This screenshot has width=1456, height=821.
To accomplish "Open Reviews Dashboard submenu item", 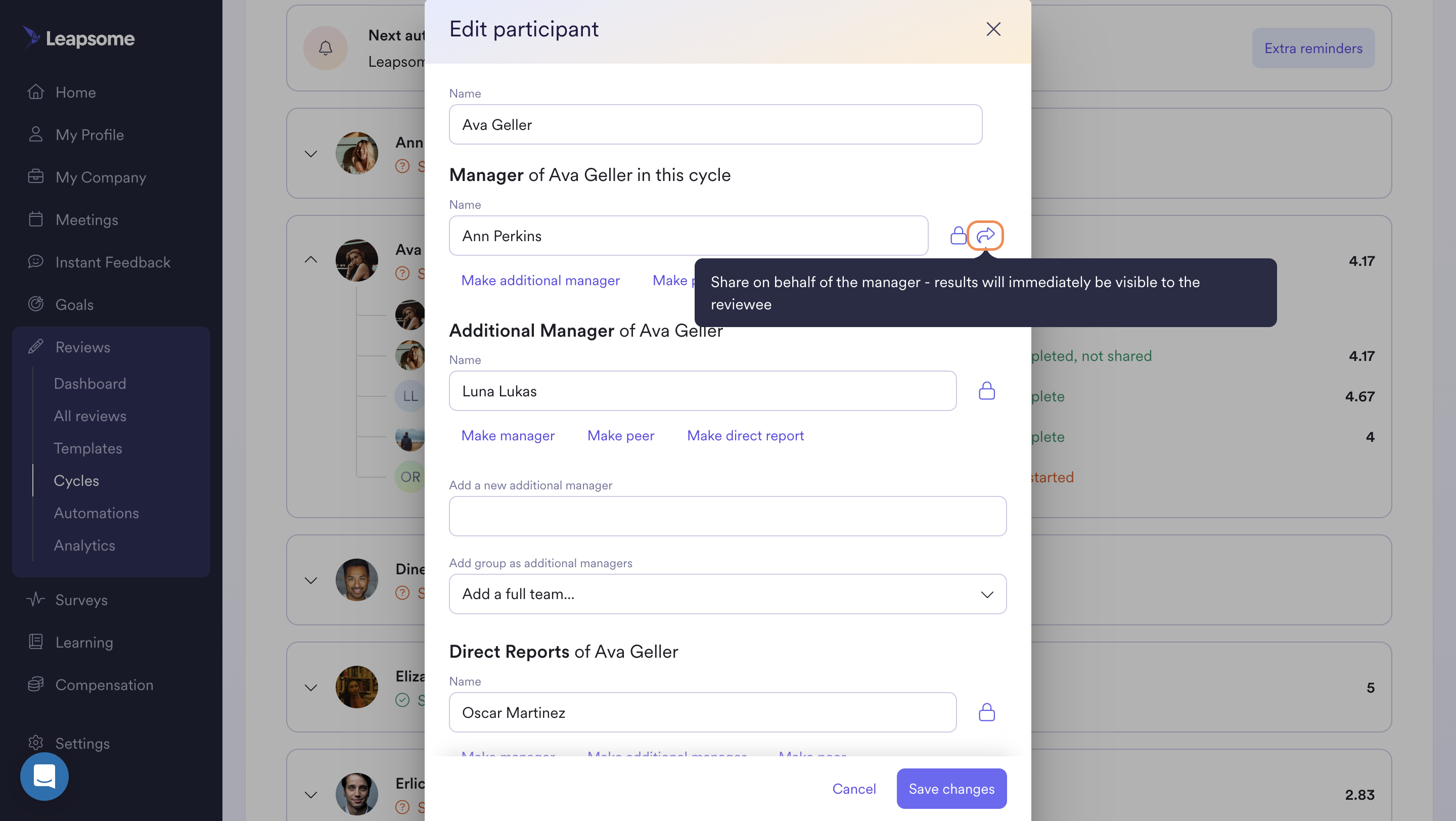I will click(x=90, y=384).
